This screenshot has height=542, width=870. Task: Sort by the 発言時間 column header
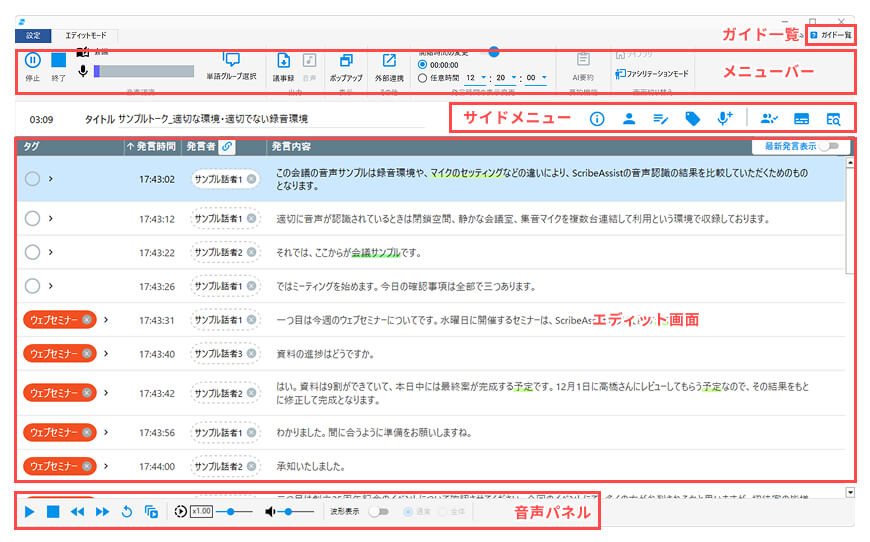151,146
